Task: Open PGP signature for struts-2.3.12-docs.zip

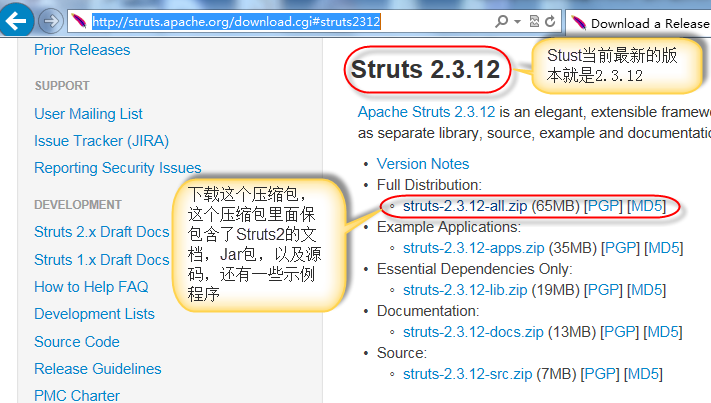Action: click(x=619, y=332)
